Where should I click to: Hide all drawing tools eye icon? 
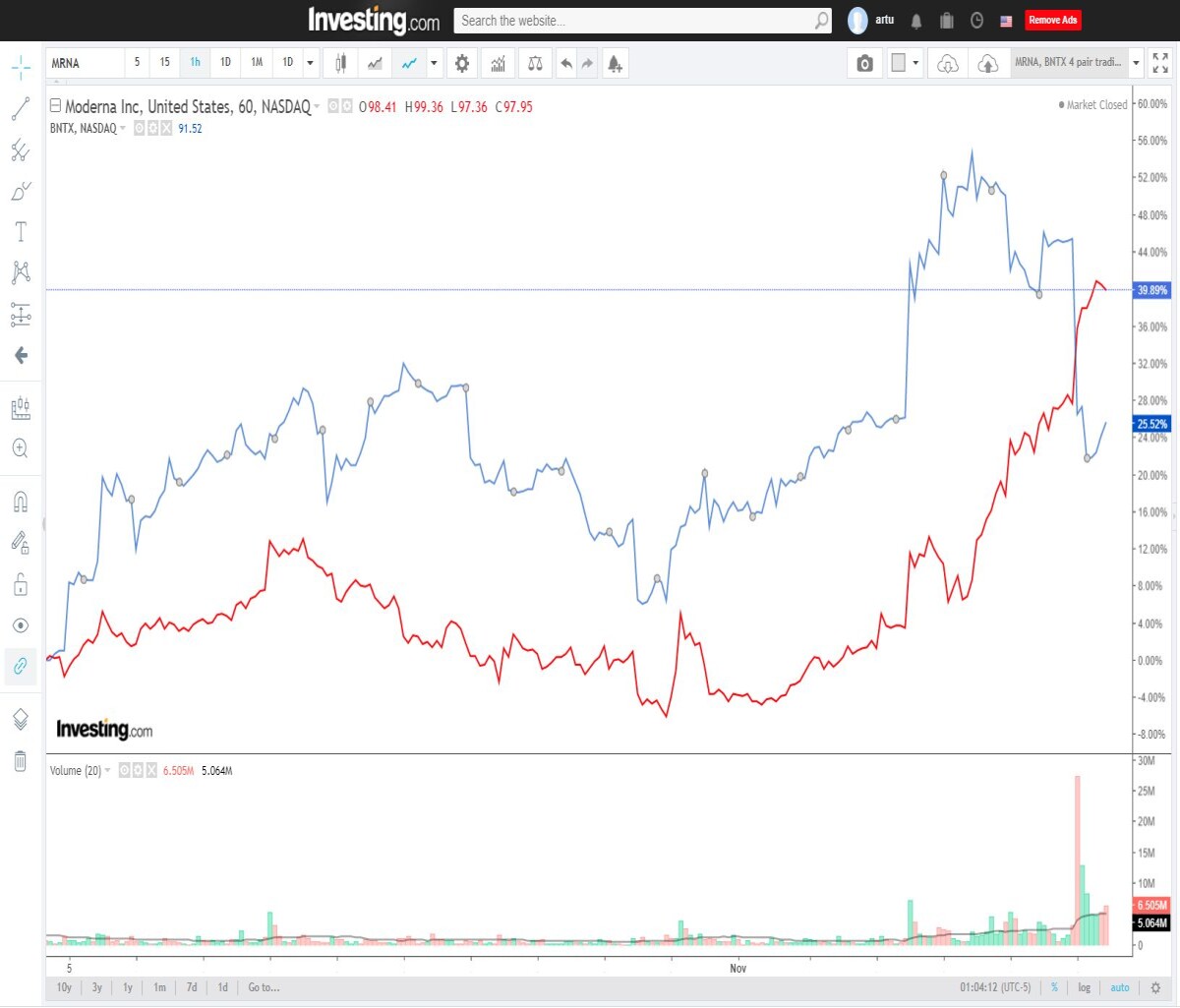[21, 625]
